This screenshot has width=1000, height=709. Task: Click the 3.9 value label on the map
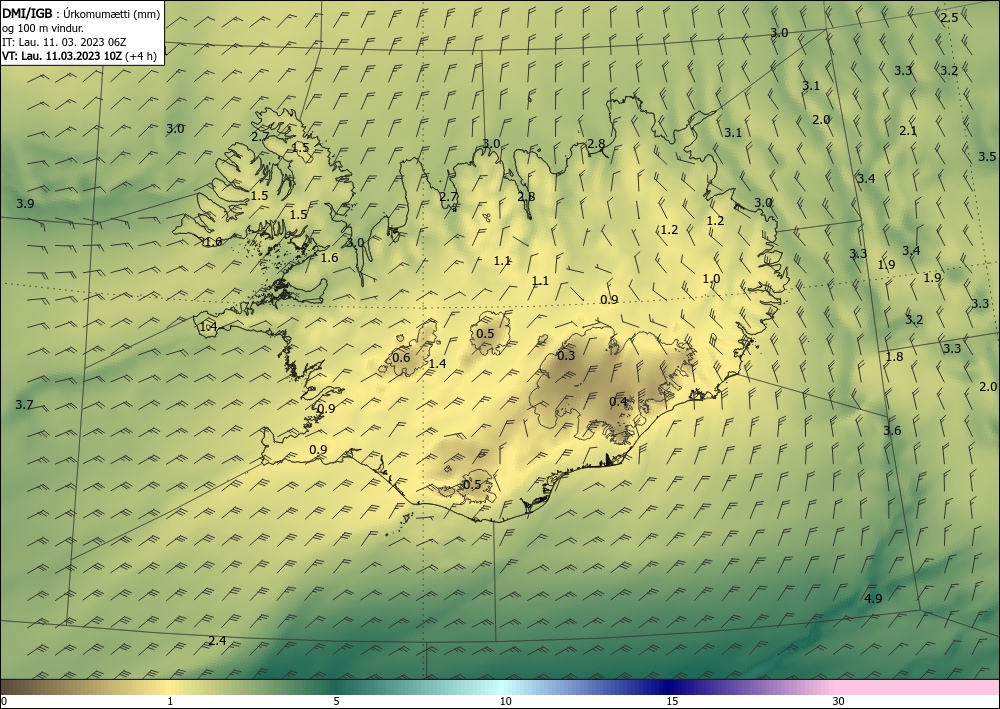[25, 204]
